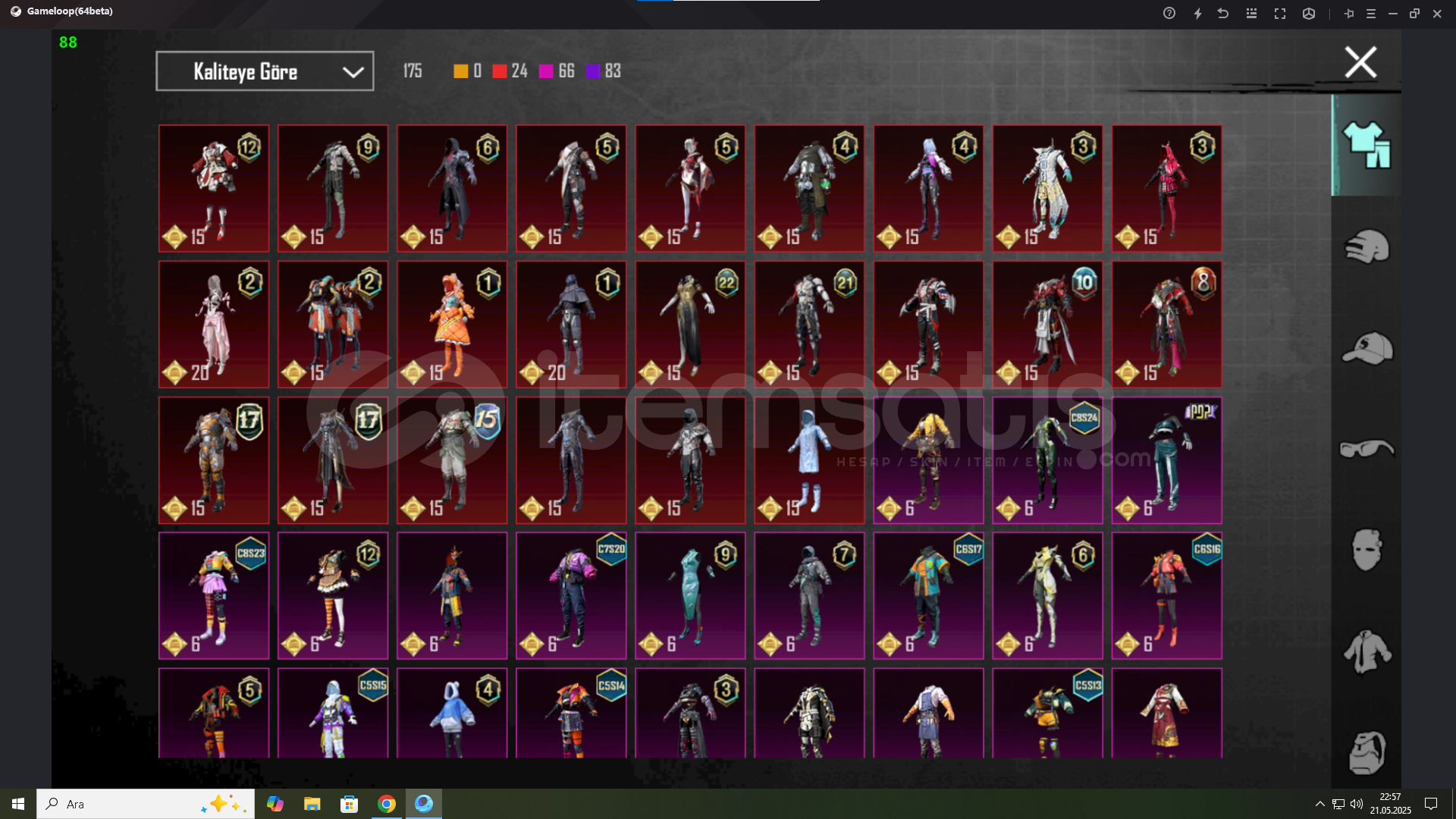This screenshot has width=1456, height=819.
Task: Select the dark hooded outfit with badge 6
Action: coord(452,188)
